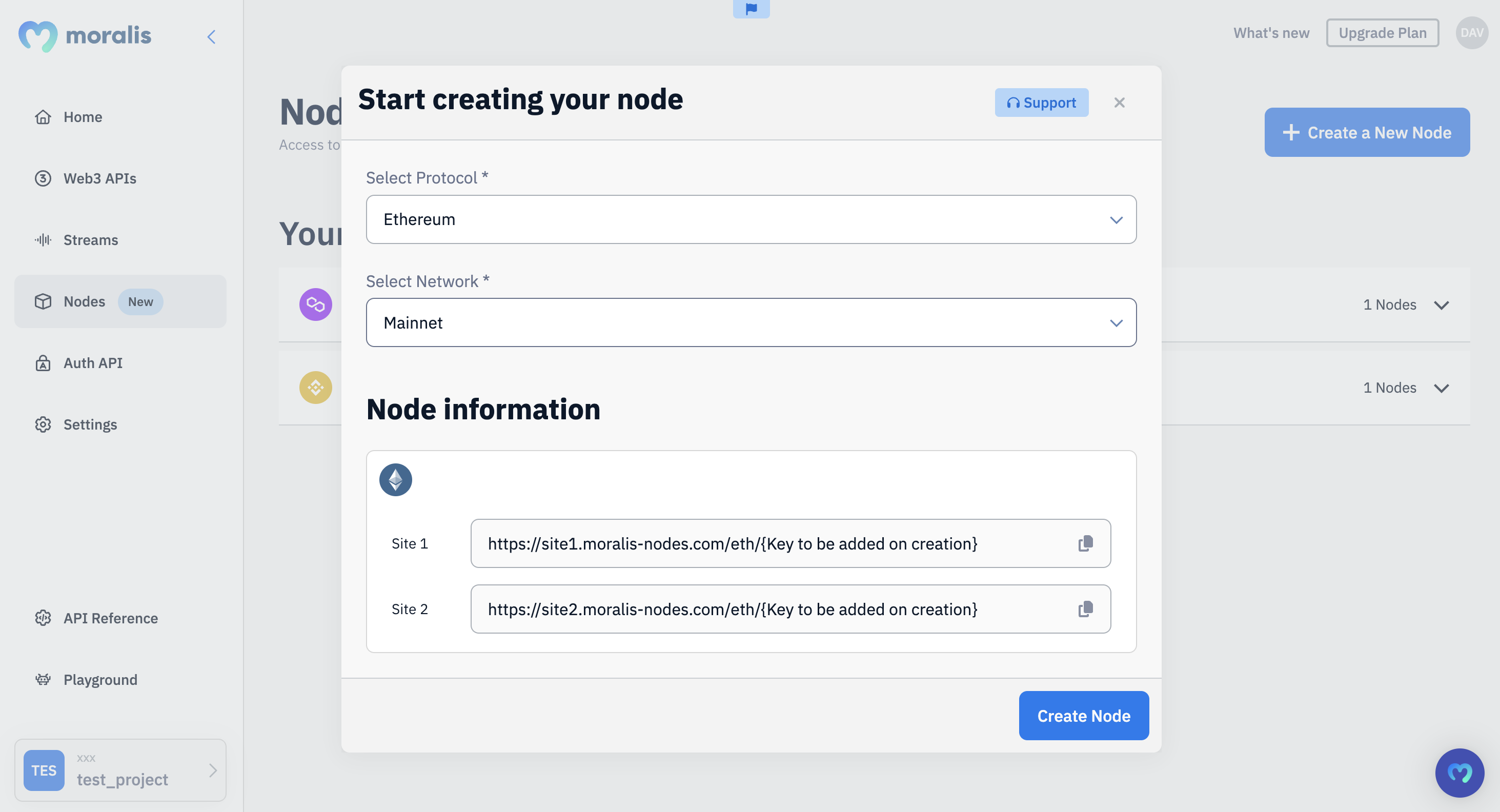
Task: Expand the first node row with 1 Nodes chevron
Action: 1441,304
